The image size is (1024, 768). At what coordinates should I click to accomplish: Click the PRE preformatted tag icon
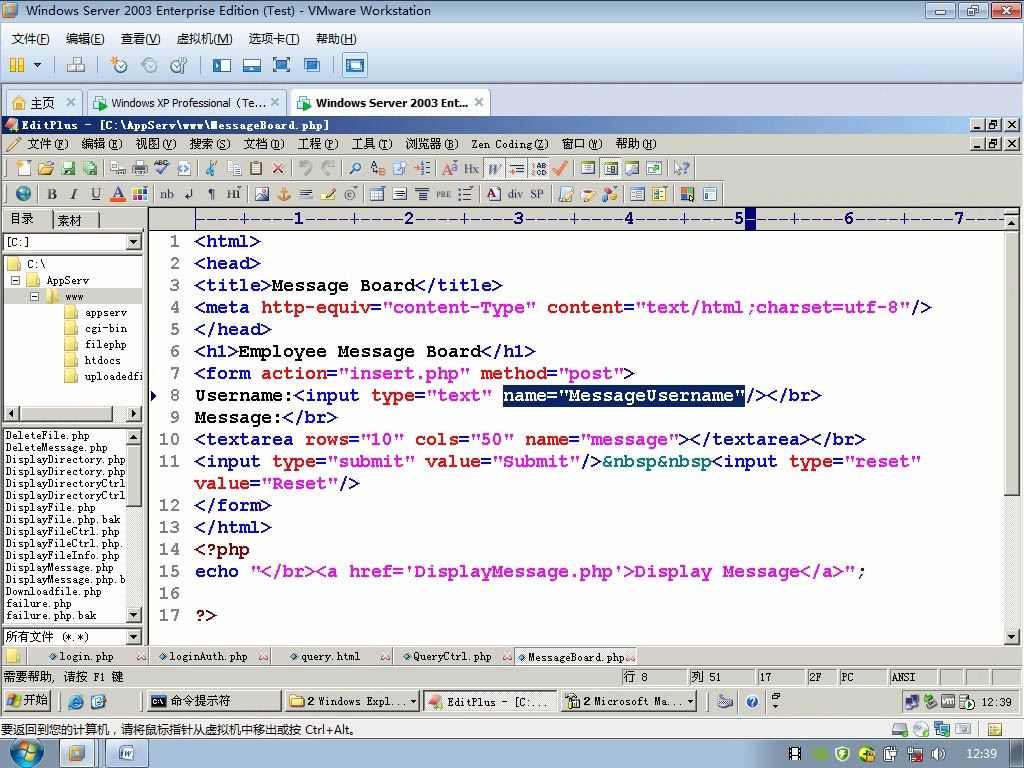[x=443, y=194]
